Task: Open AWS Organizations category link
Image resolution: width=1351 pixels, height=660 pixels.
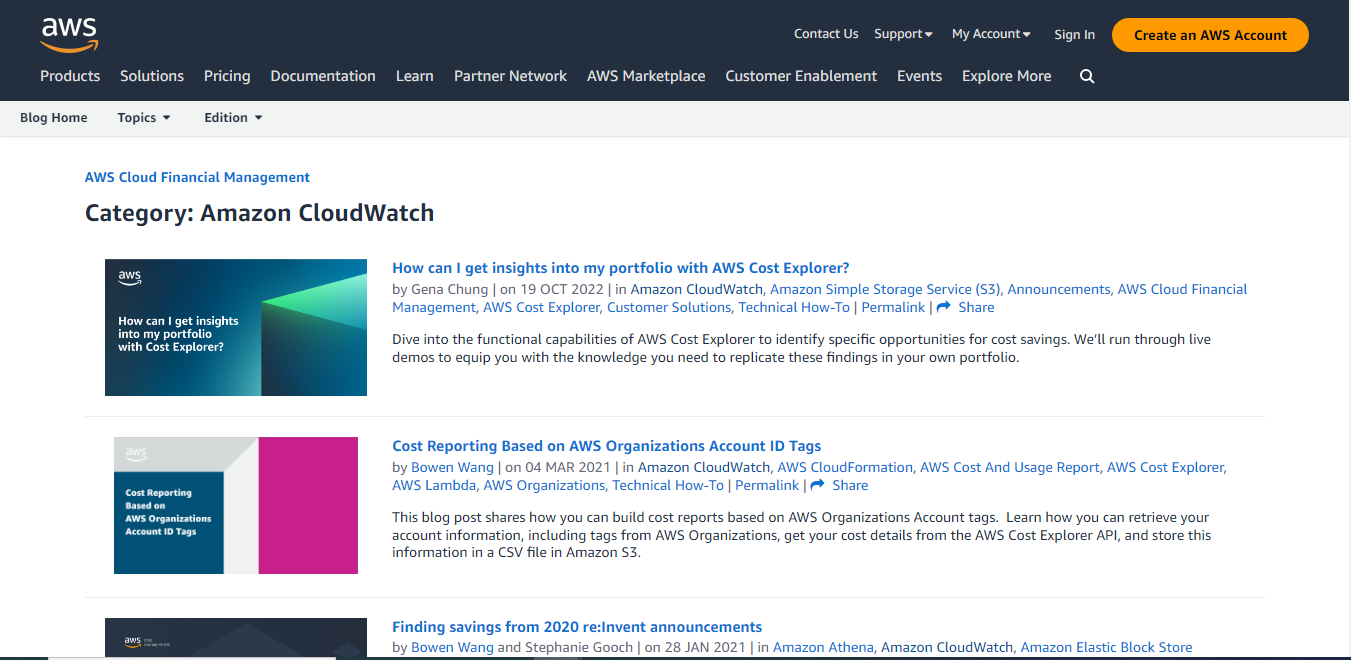Action: tap(544, 485)
